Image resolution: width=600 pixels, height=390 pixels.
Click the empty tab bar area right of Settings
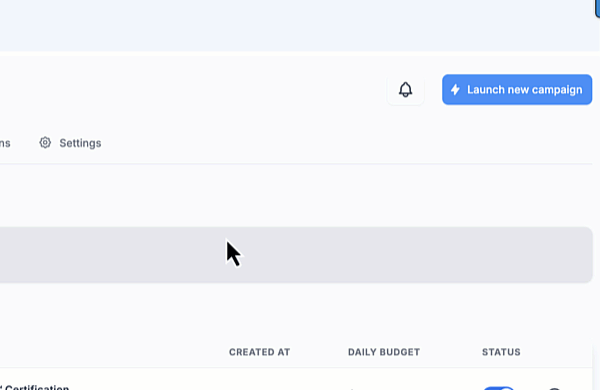344,143
